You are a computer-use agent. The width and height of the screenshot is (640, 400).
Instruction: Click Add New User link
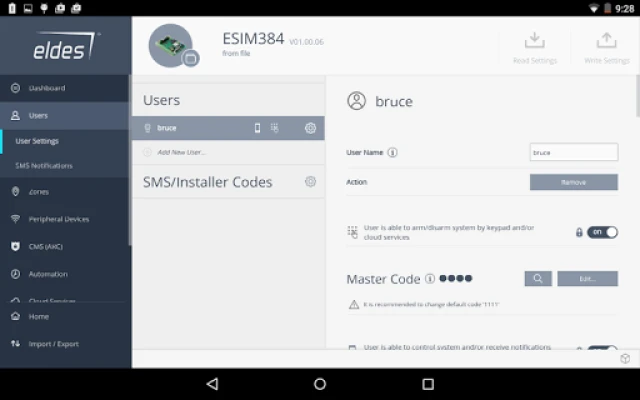[181, 152]
